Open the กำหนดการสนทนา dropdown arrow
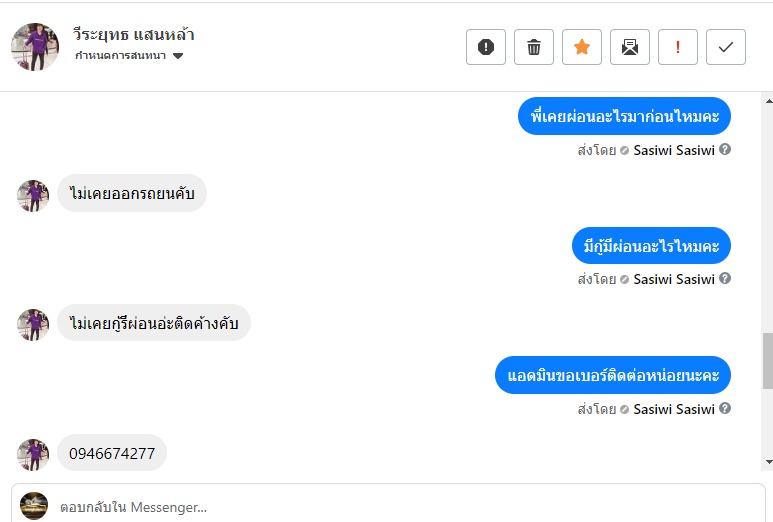The height and width of the screenshot is (522, 773). tap(178, 56)
